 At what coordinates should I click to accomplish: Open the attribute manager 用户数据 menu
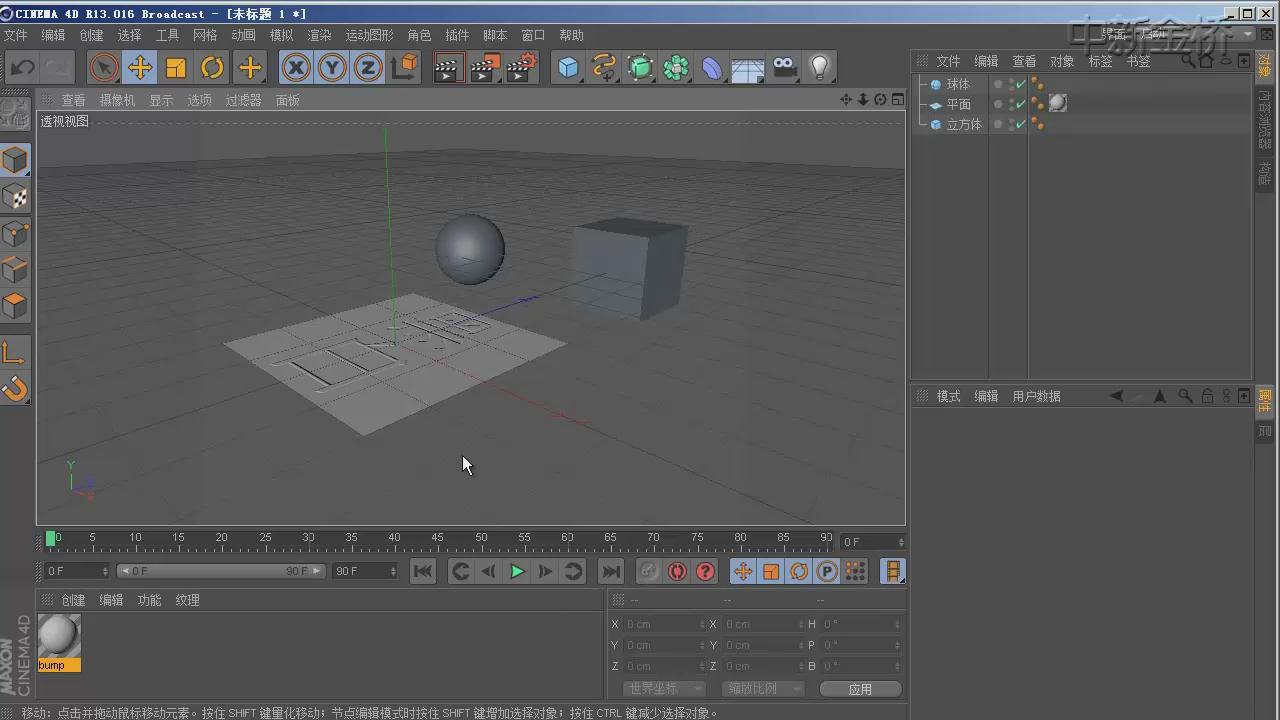pos(1036,396)
